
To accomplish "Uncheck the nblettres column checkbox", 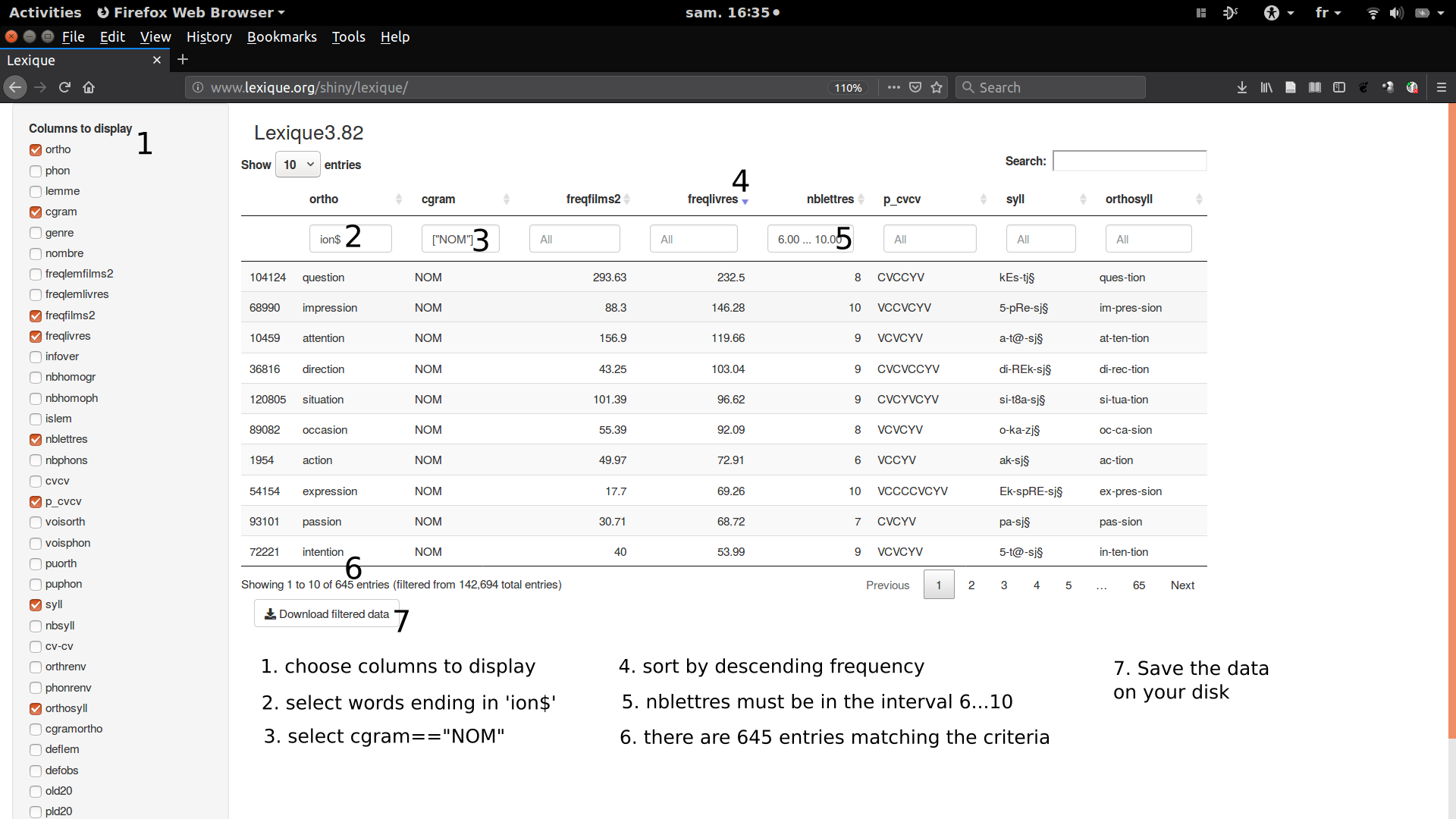I will (36, 440).
